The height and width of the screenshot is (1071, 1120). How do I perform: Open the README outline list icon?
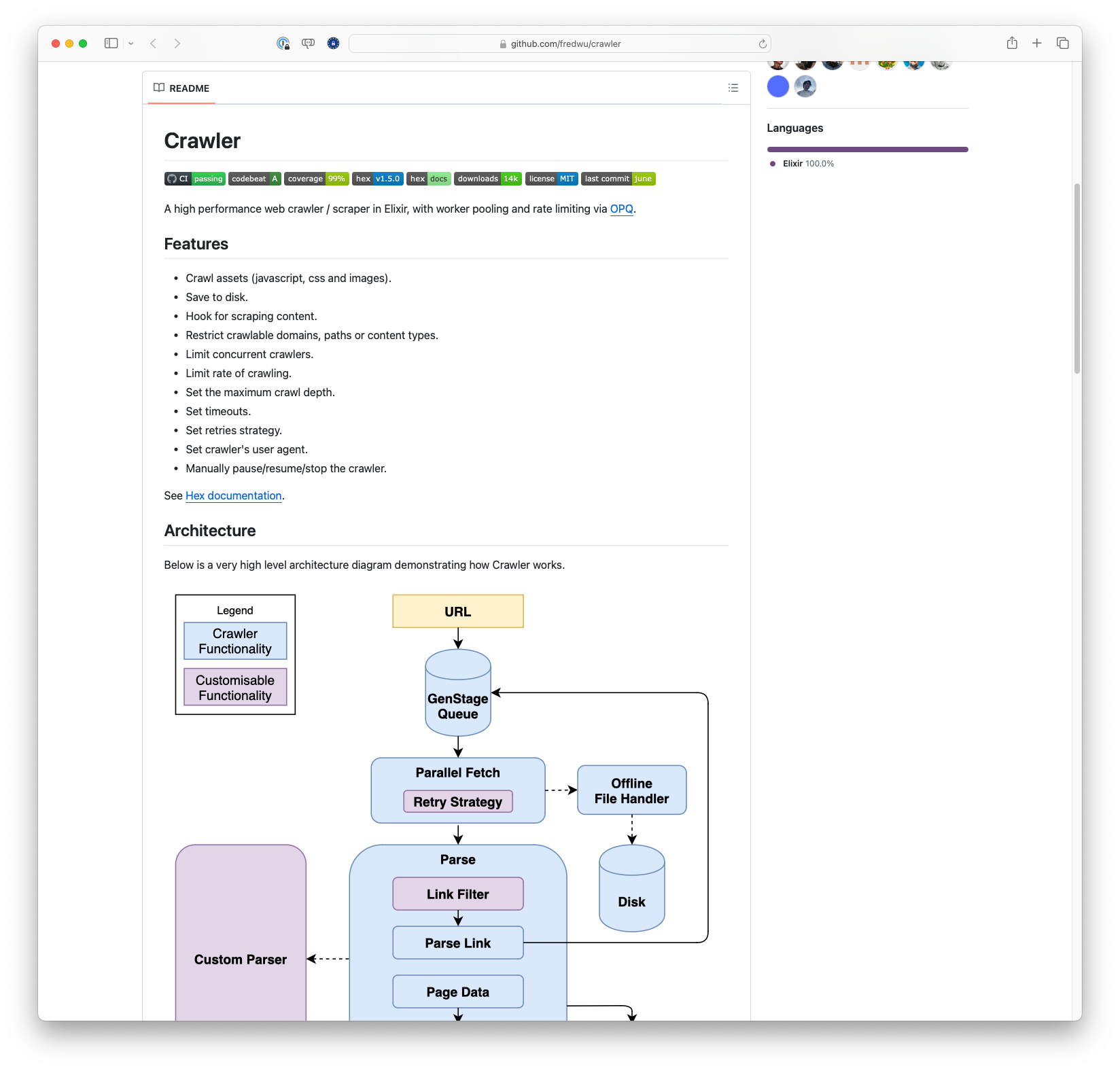coord(733,88)
